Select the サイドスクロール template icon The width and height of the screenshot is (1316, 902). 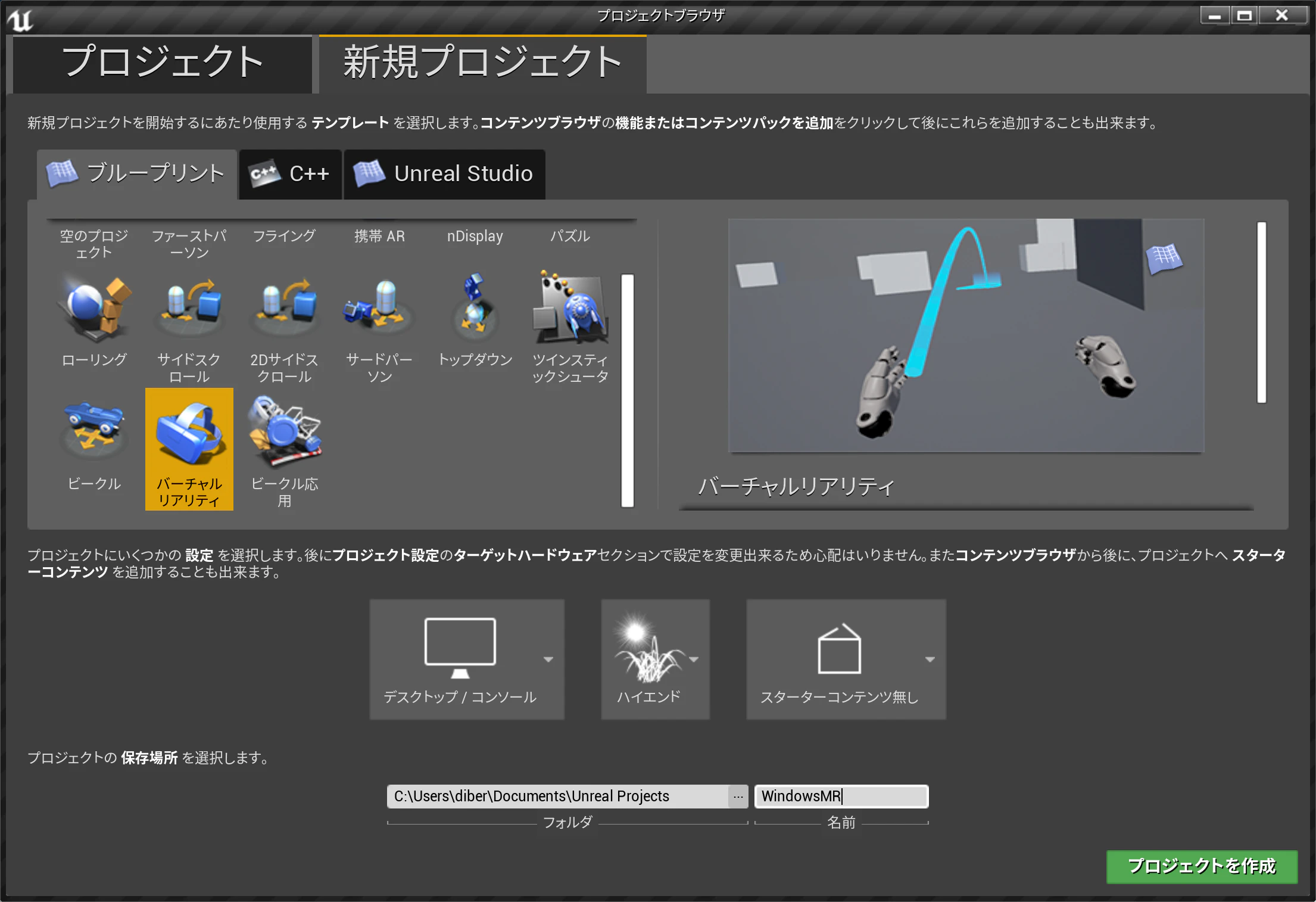click(x=189, y=309)
